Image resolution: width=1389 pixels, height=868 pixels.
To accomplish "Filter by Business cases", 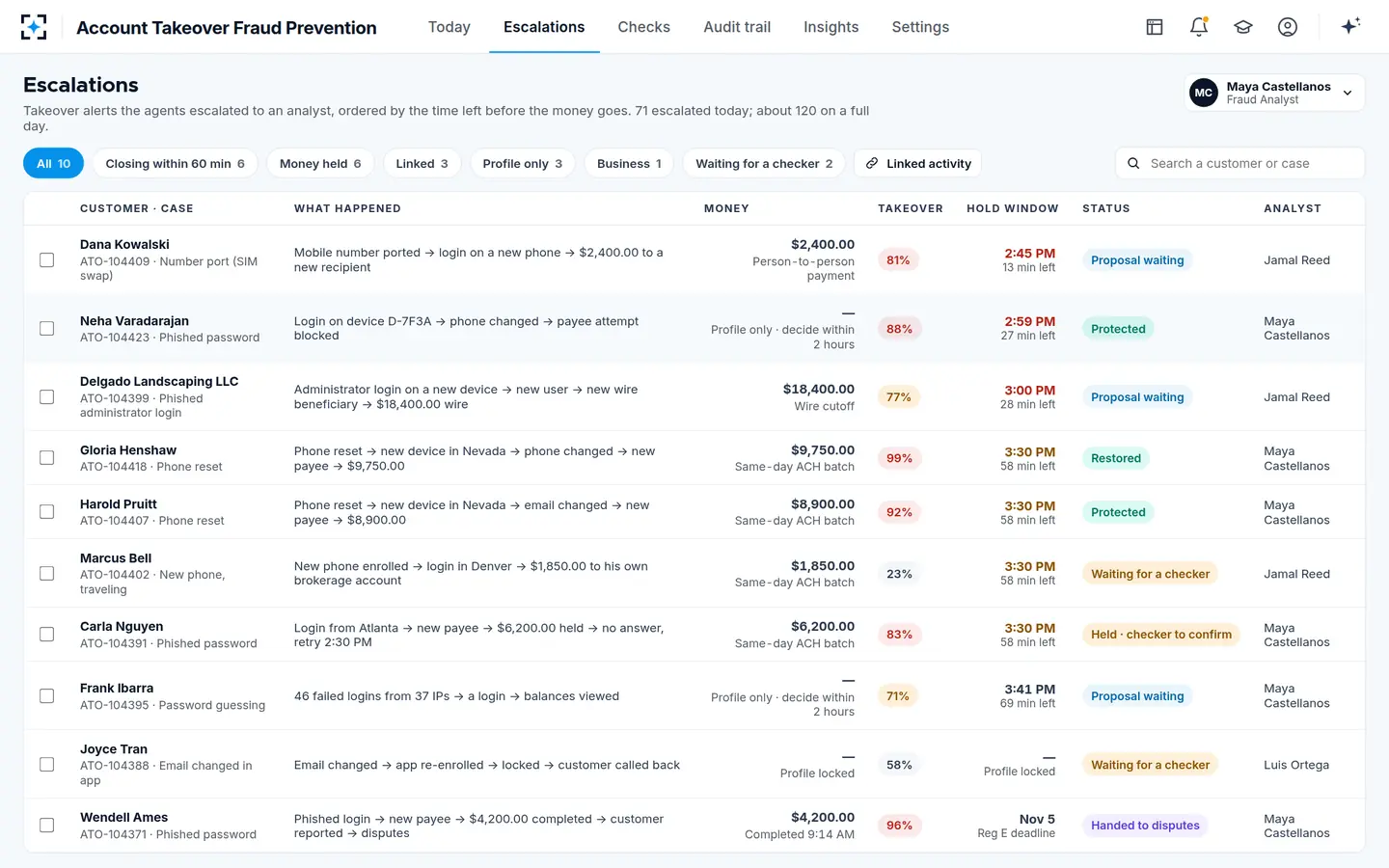I will [629, 164].
